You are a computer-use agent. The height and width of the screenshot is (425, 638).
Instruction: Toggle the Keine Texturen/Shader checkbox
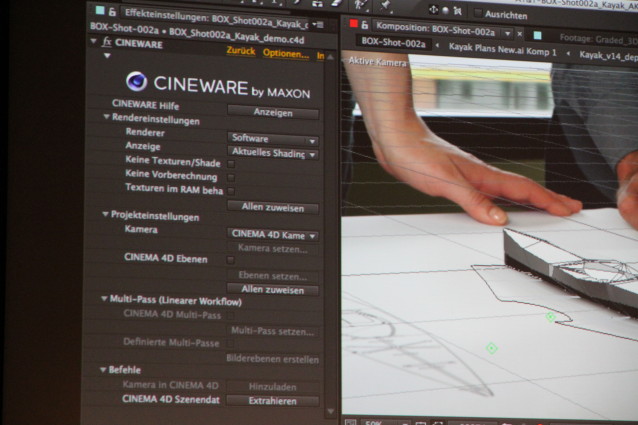[x=231, y=164]
